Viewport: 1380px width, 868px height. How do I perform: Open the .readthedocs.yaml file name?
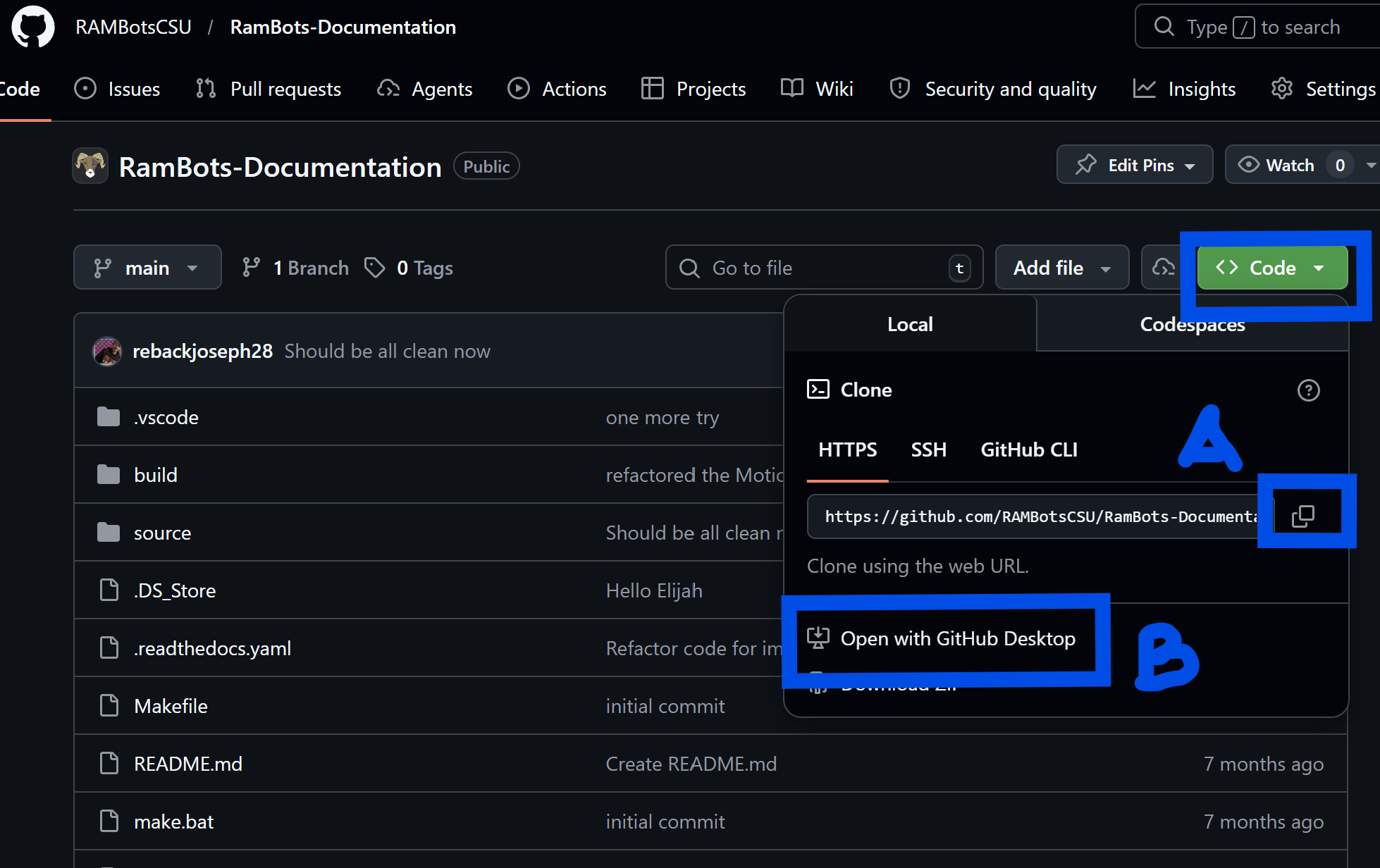click(212, 648)
